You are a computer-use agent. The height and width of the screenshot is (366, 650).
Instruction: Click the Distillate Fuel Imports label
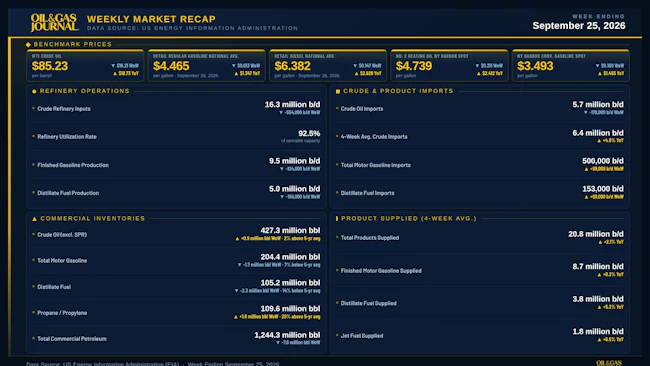367,193
